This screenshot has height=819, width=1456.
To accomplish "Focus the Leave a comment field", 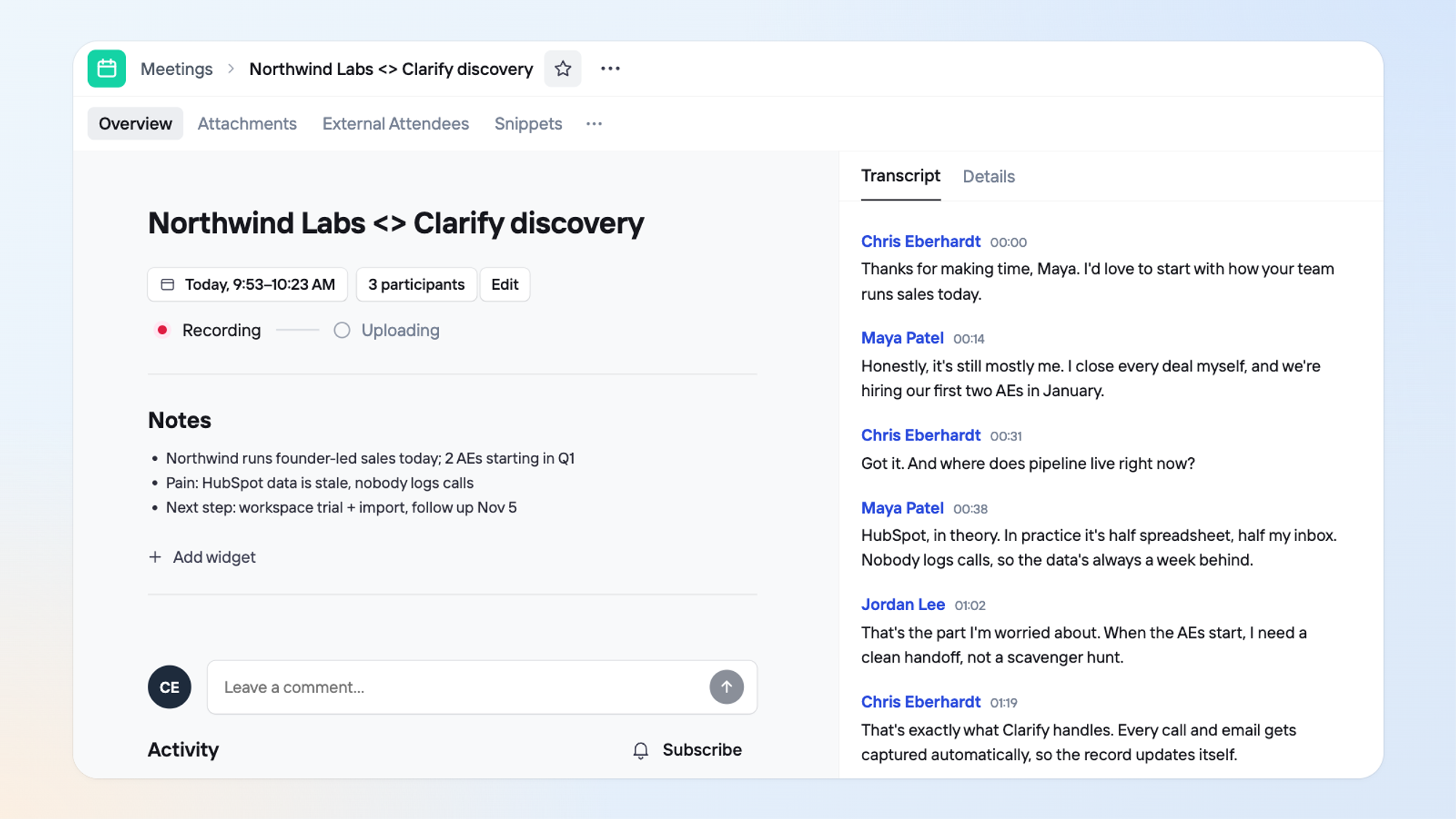I will click(482, 687).
